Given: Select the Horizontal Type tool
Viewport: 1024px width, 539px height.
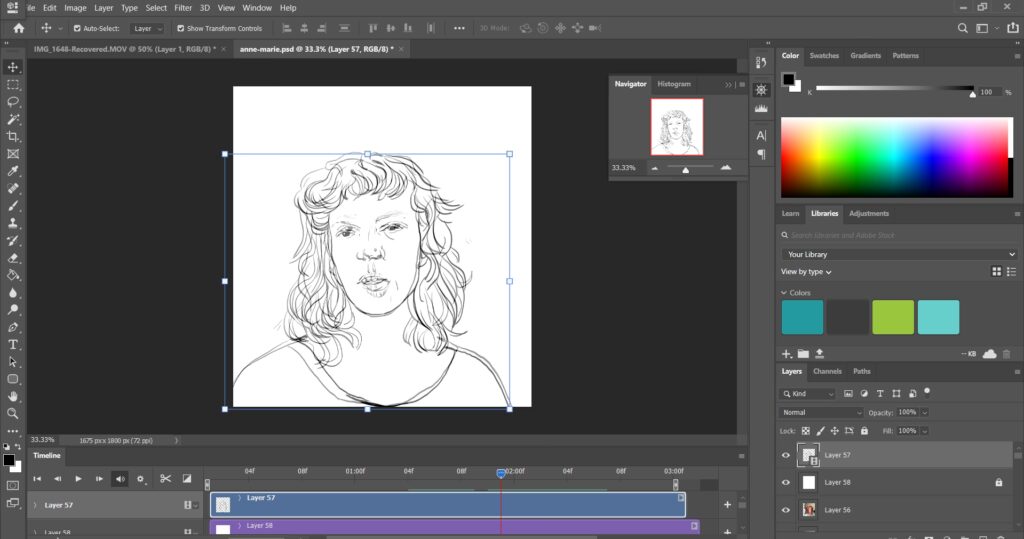Looking at the screenshot, I should (x=13, y=344).
